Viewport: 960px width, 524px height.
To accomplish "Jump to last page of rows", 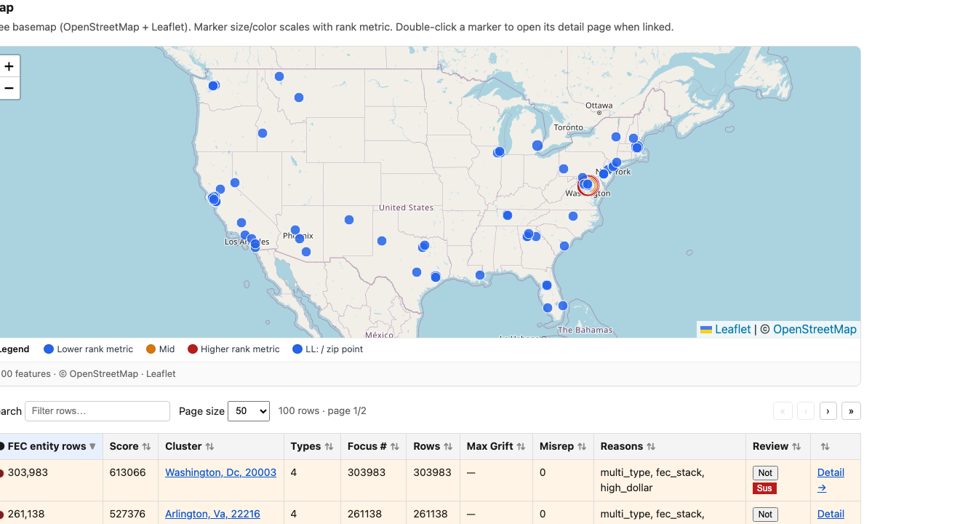I will [851, 411].
